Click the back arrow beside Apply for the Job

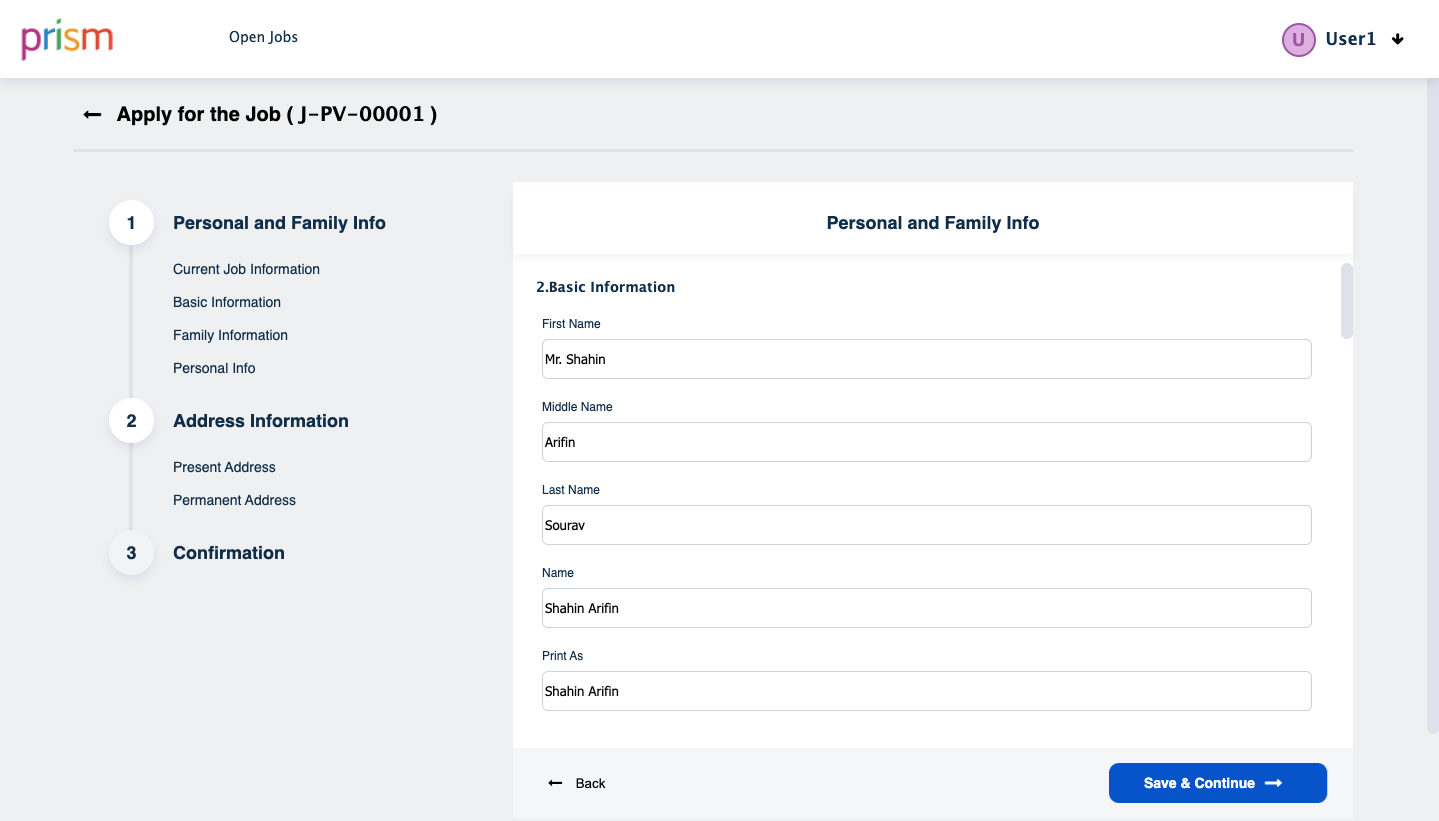pyautogui.click(x=92, y=115)
